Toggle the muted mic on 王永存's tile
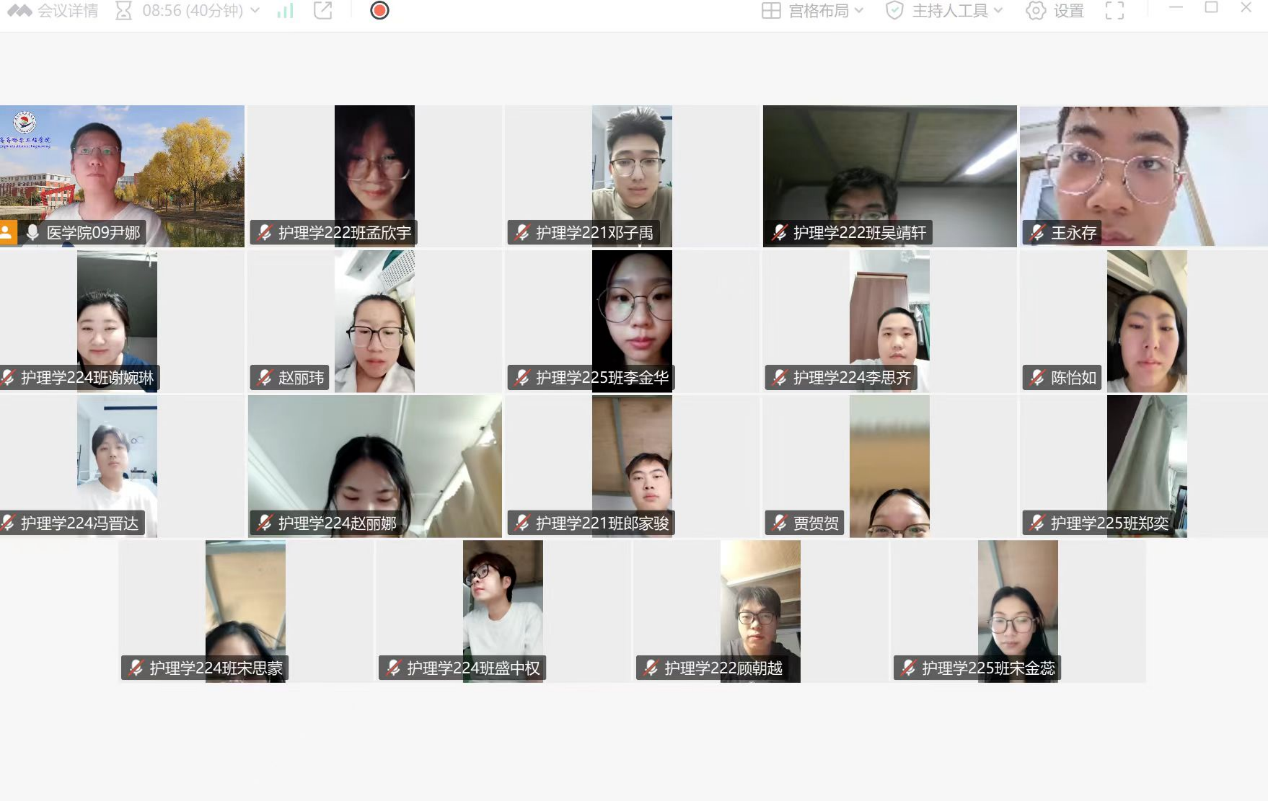The height and width of the screenshot is (801, 1268). [1038, 233]
